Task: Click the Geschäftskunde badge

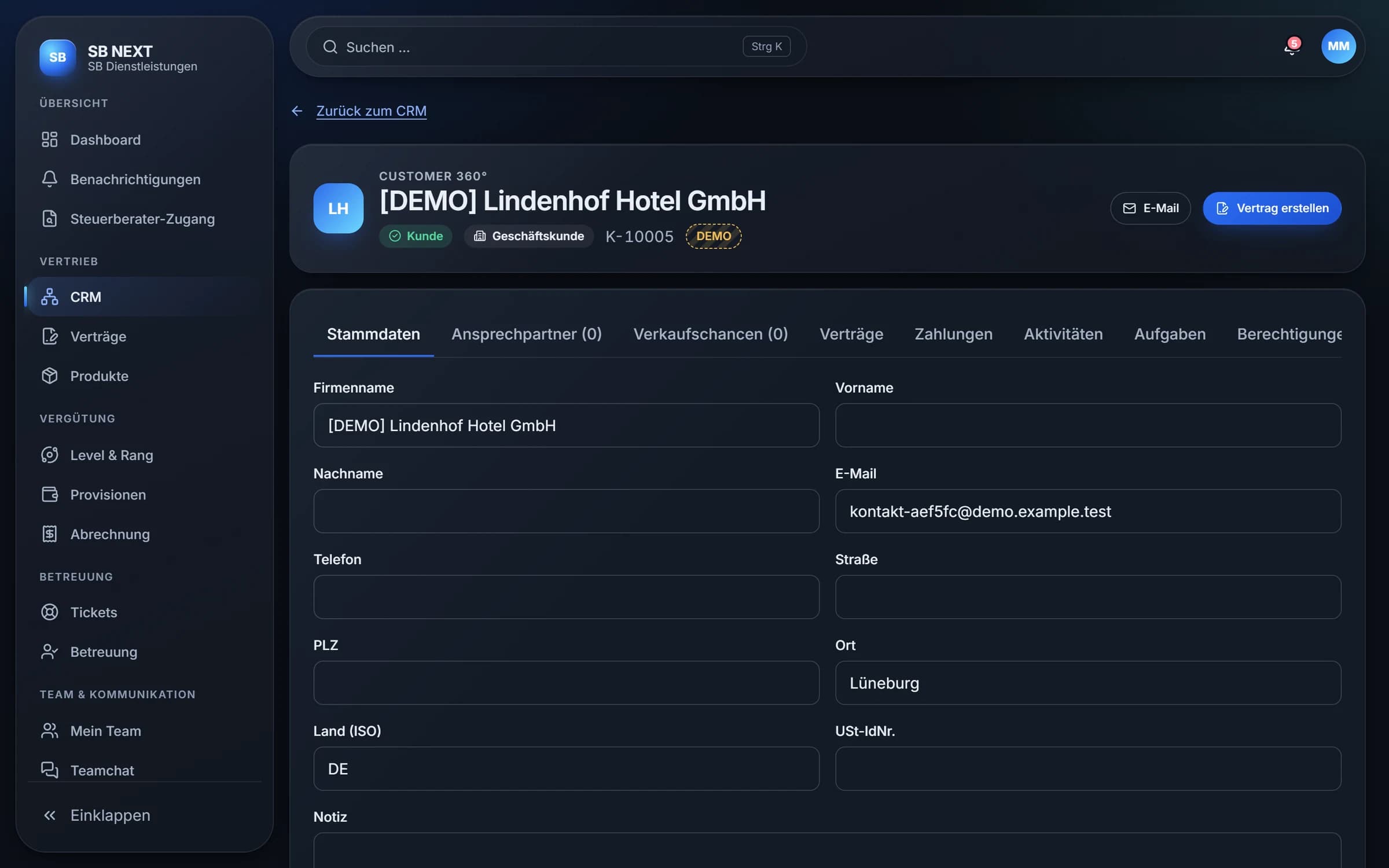Action: pos(528,236)
